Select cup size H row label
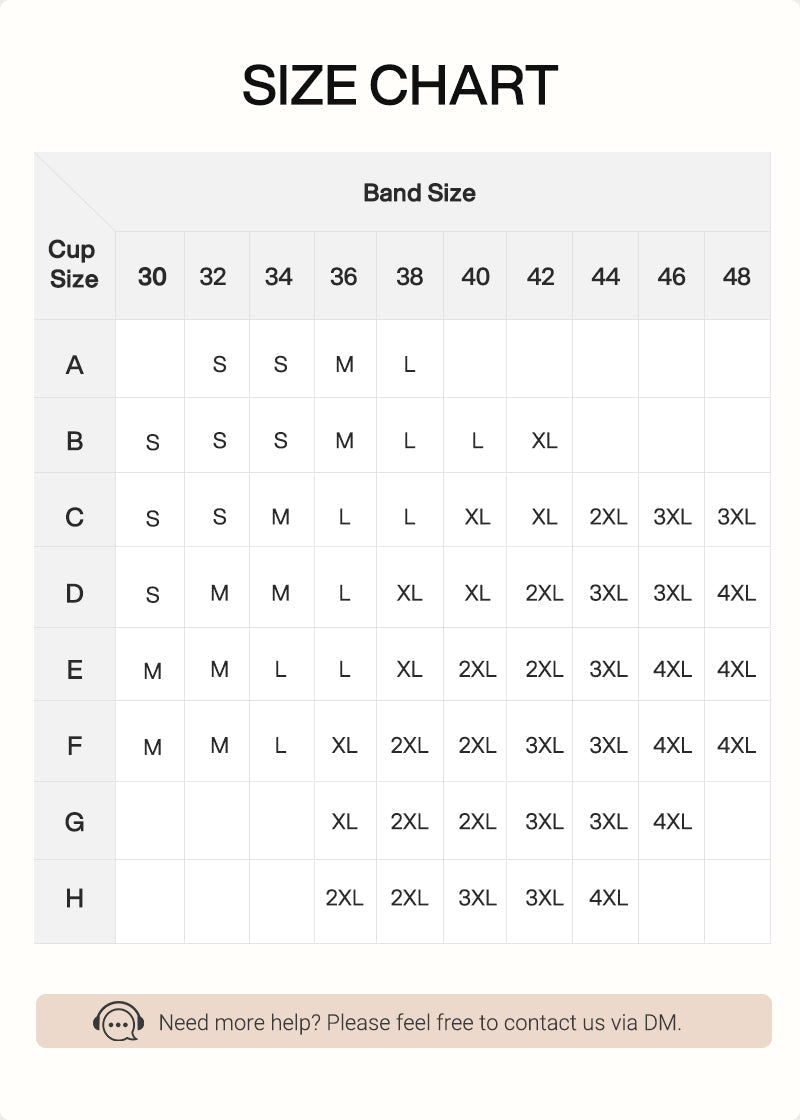The height and width of the screenshot is (1120, 800). pyautogui.click(x=74, y=898)
